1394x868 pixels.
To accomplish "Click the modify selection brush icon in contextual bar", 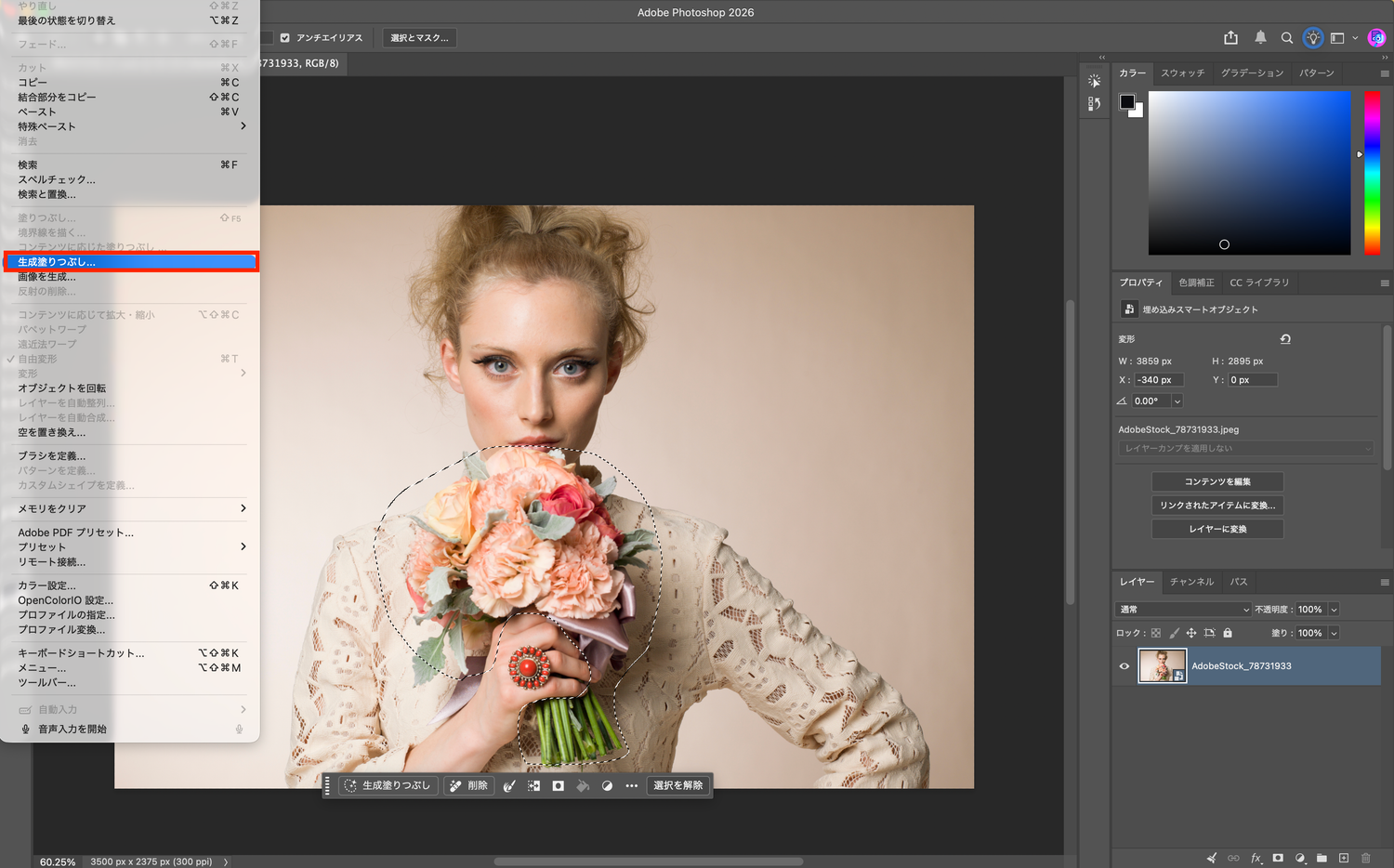I will click(x=509, y=785).
